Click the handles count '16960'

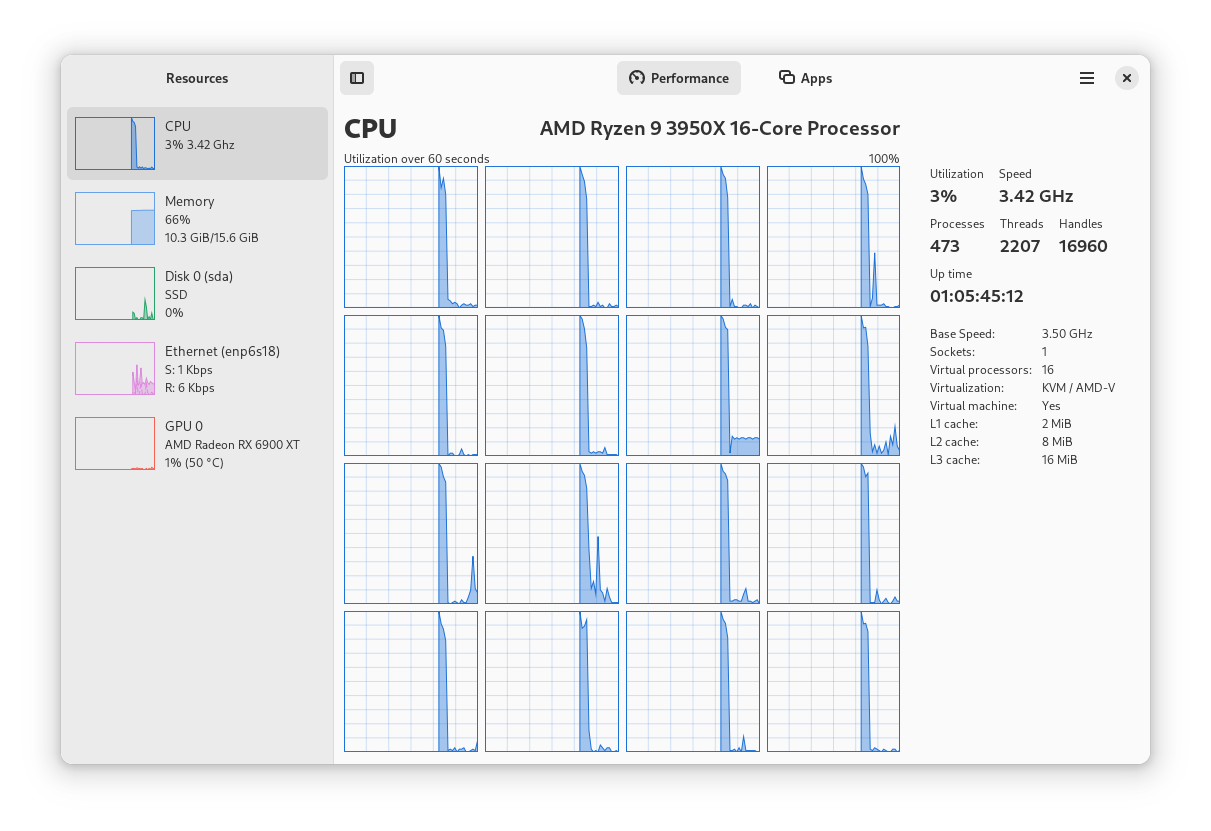(x=1083, y=246)
